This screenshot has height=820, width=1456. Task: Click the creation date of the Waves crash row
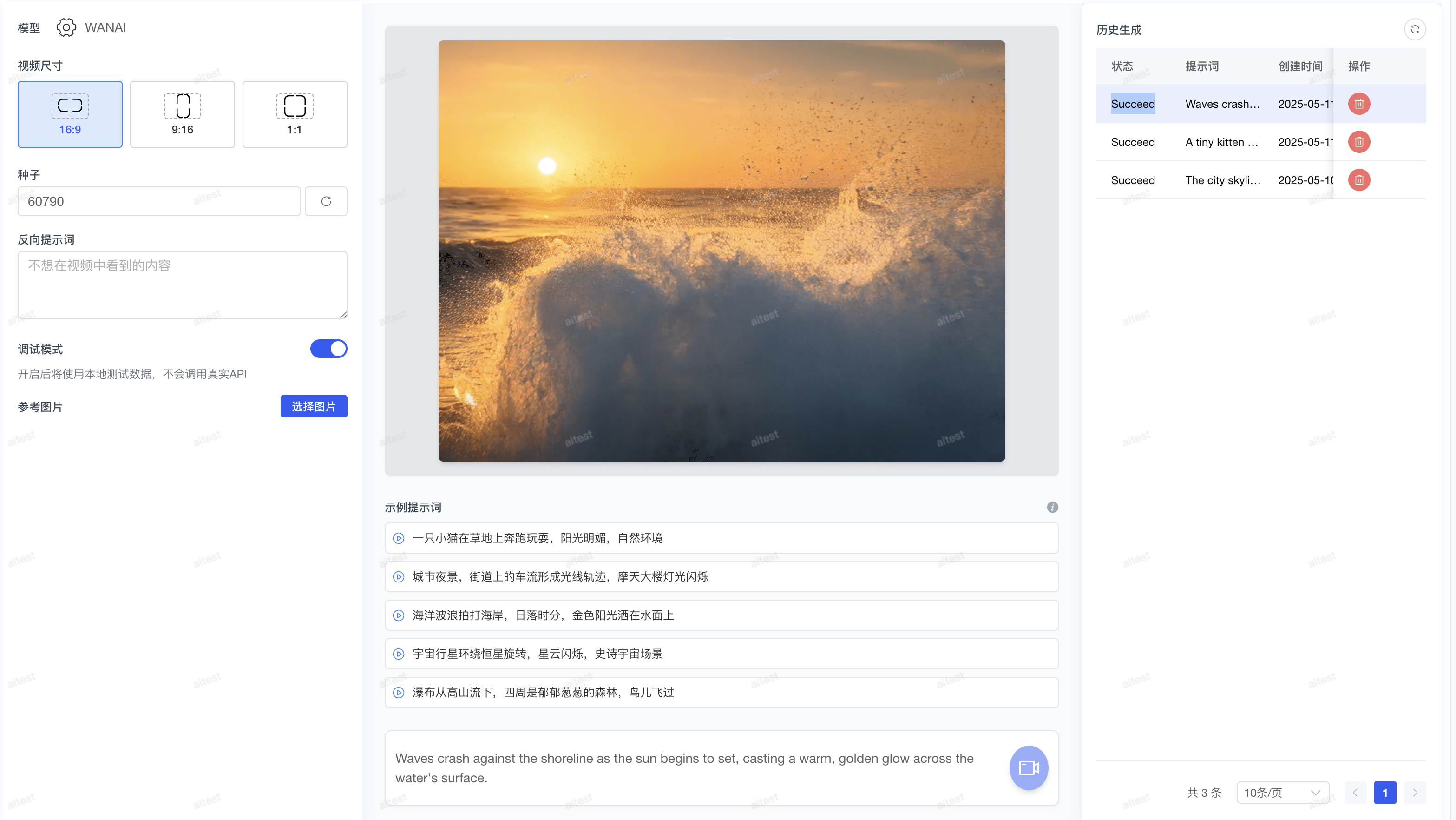(x=1305, y=104)
